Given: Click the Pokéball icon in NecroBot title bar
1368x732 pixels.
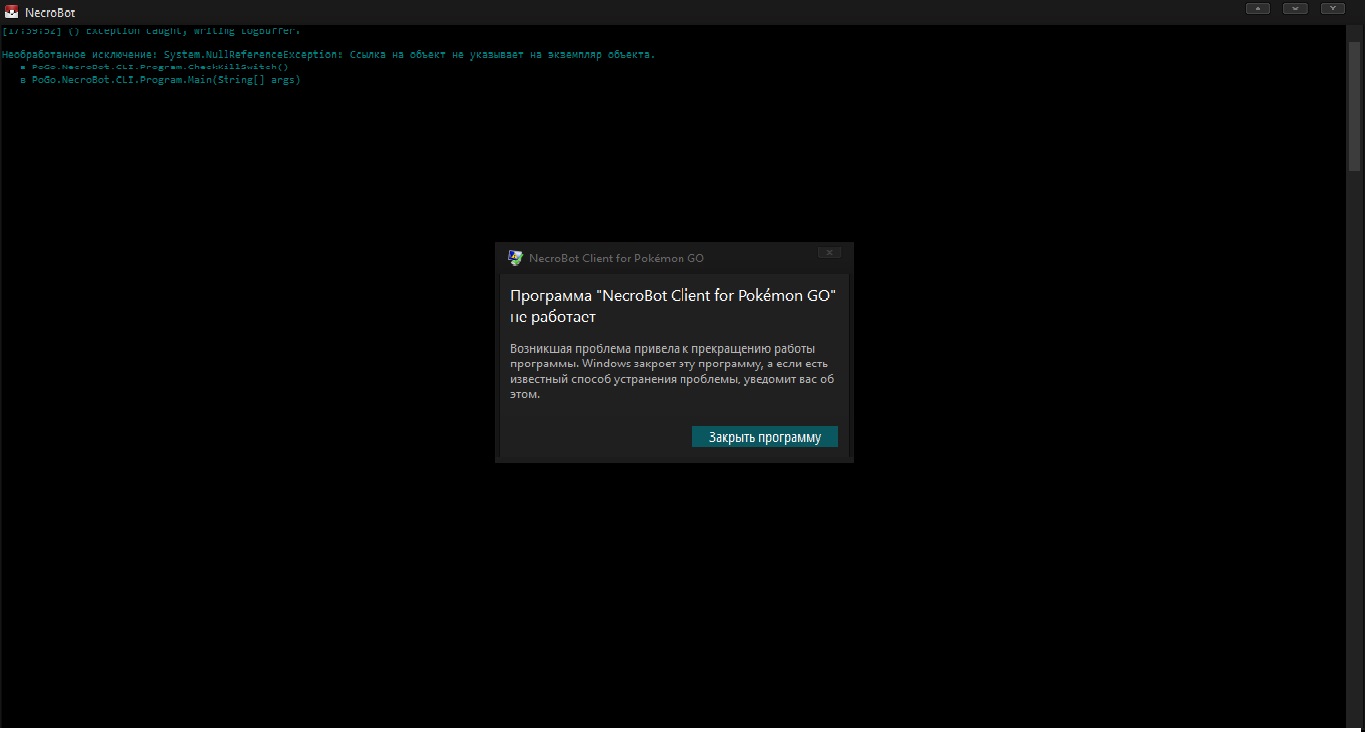Looking at the screenshot, I should [12, 12].
